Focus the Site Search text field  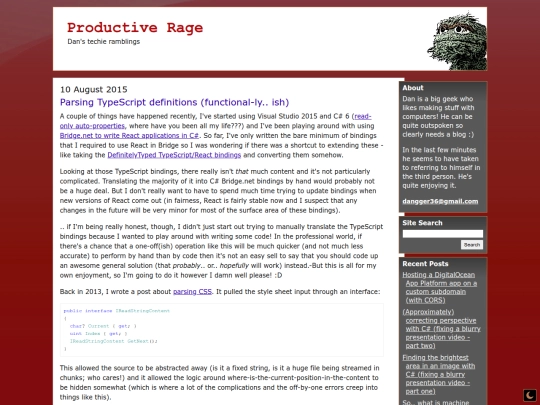click(x=443, y=234)
